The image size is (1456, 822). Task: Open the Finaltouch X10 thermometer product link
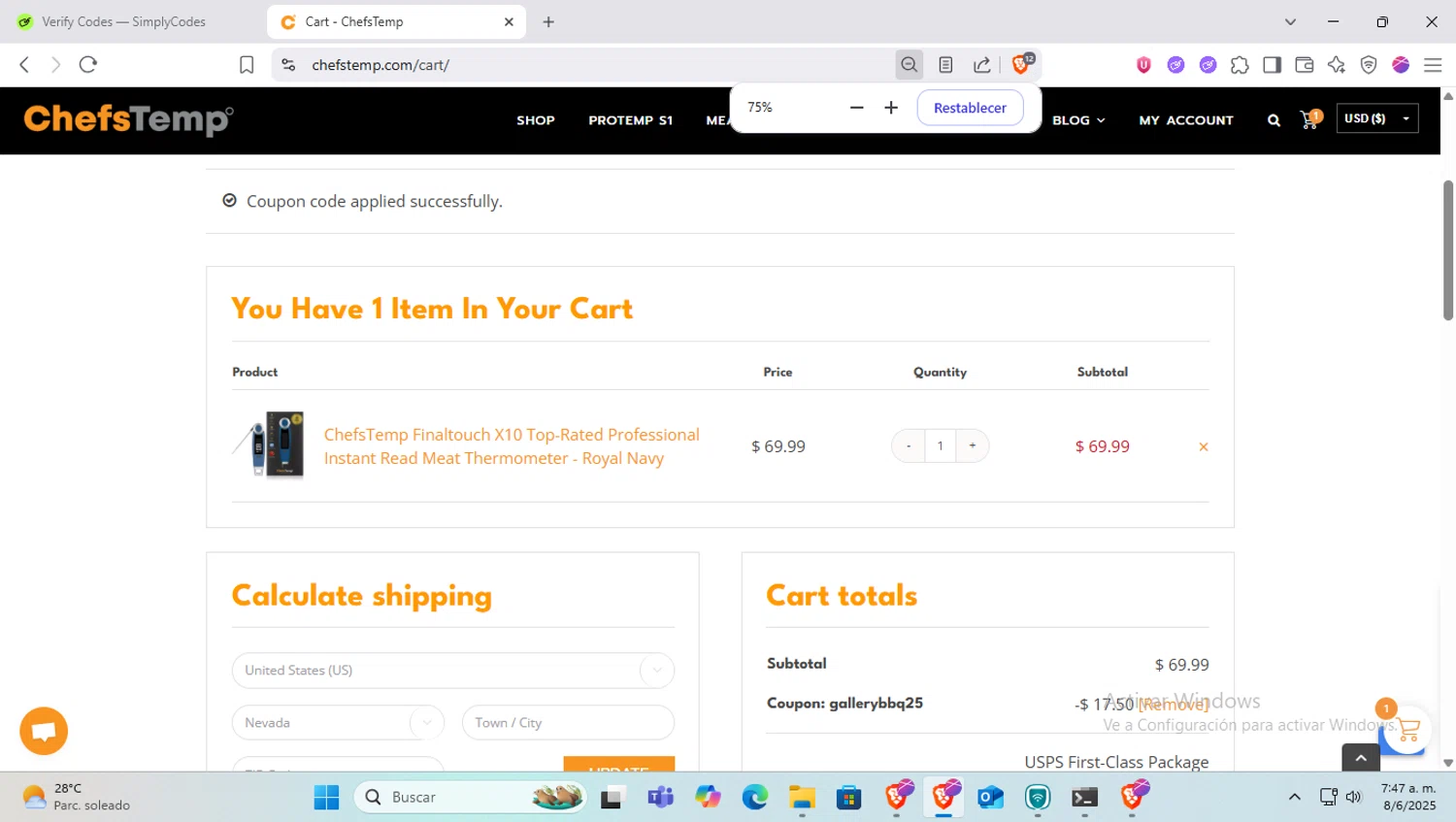tap(512, 446)
